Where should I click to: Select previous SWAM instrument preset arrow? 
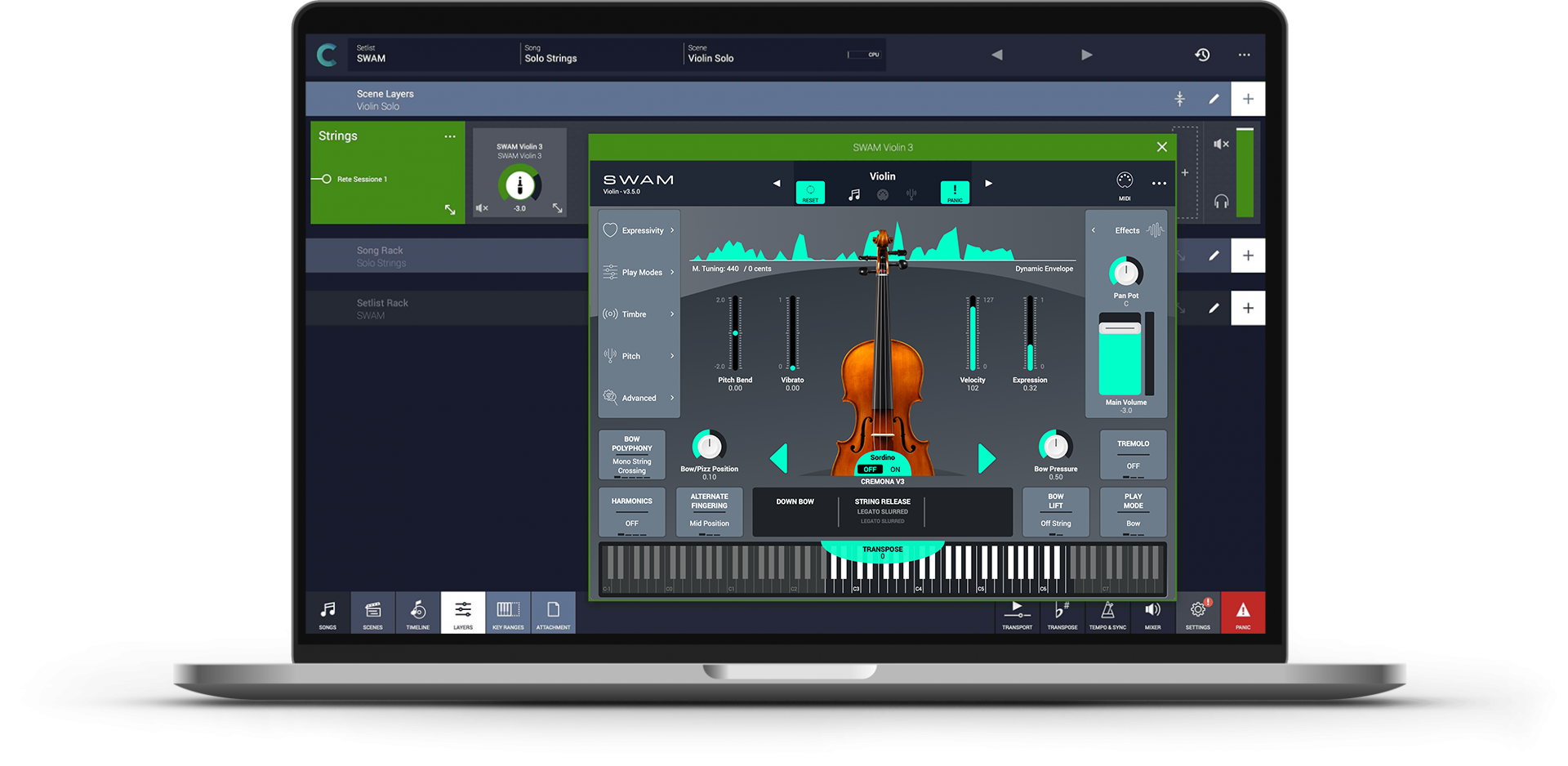point(777,183)
